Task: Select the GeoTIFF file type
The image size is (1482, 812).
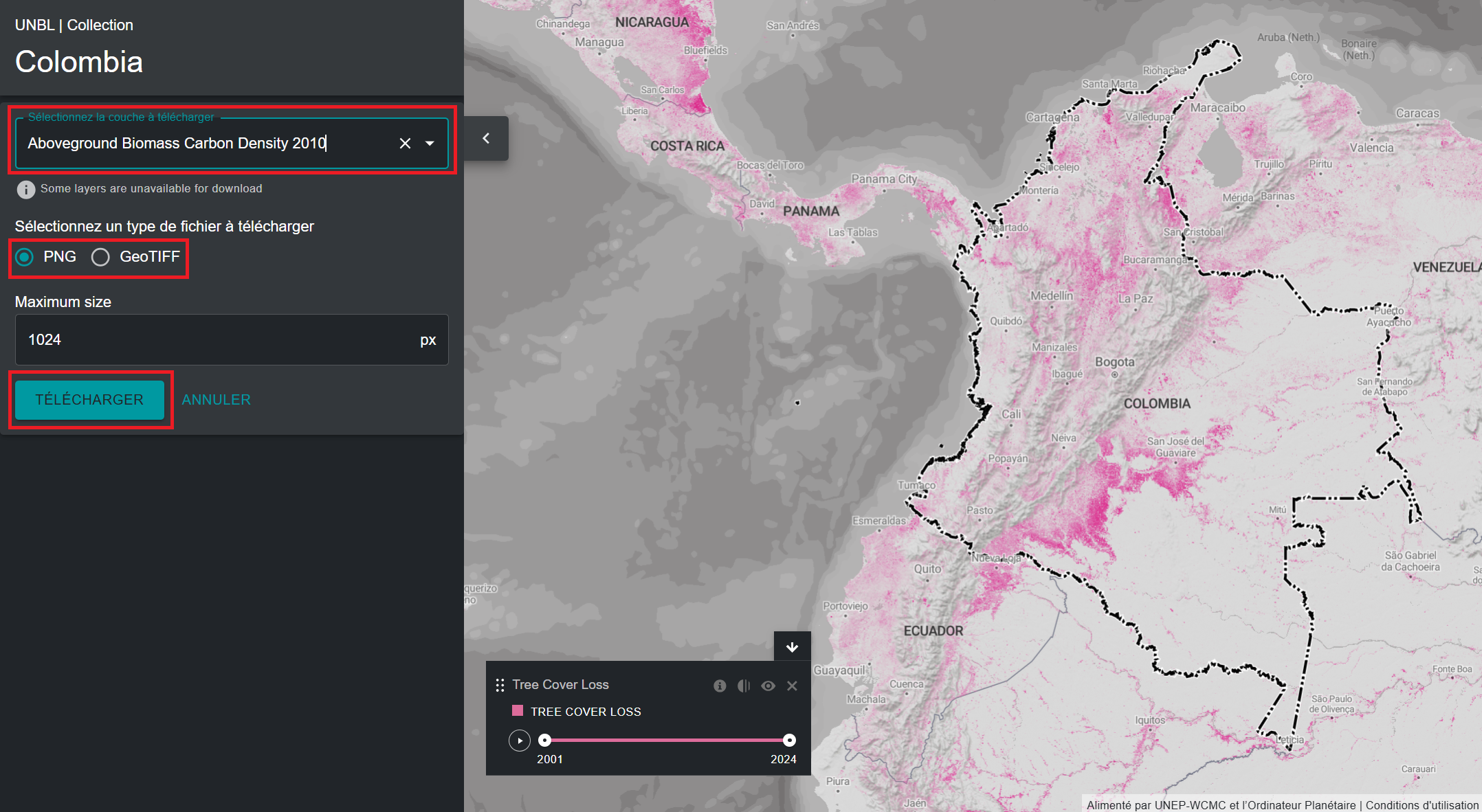Action: 101,257
